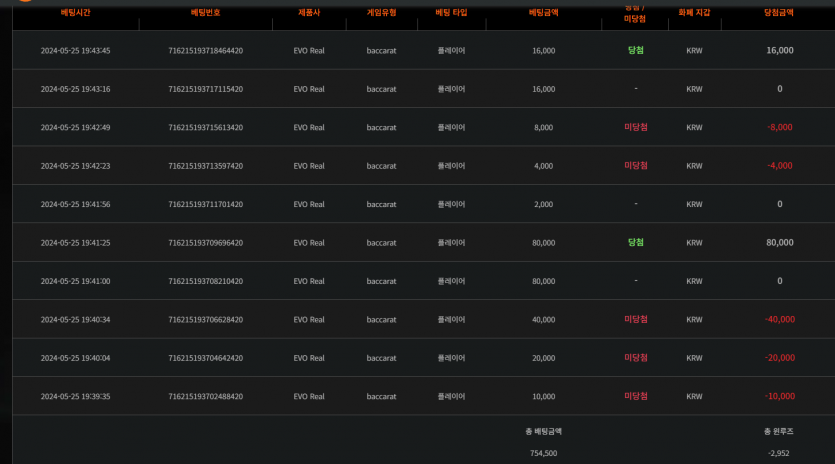Click the timestamp 2024-05-25 19:43:16

pyautogui.click(x=76, y=89)
